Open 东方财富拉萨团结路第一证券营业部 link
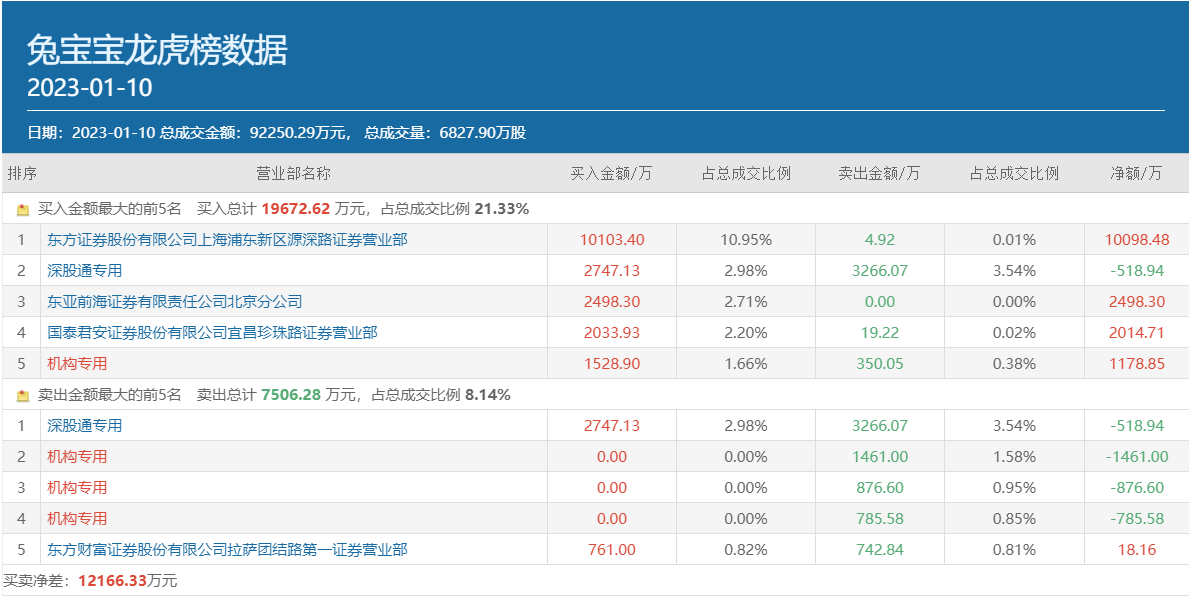This screenshot has height=597, width=1189. [227, 550]
